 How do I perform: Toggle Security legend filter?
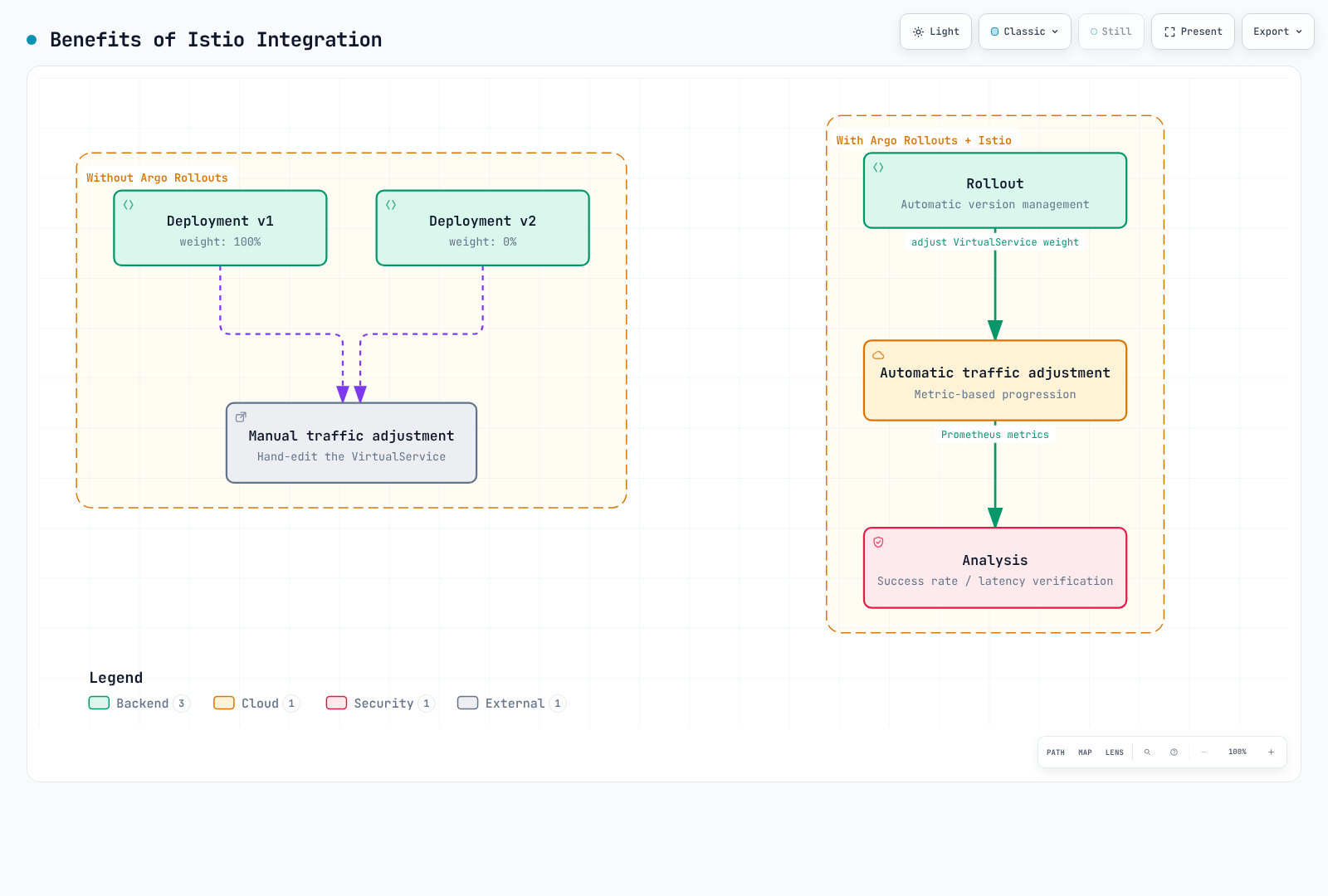click(380, 704)
